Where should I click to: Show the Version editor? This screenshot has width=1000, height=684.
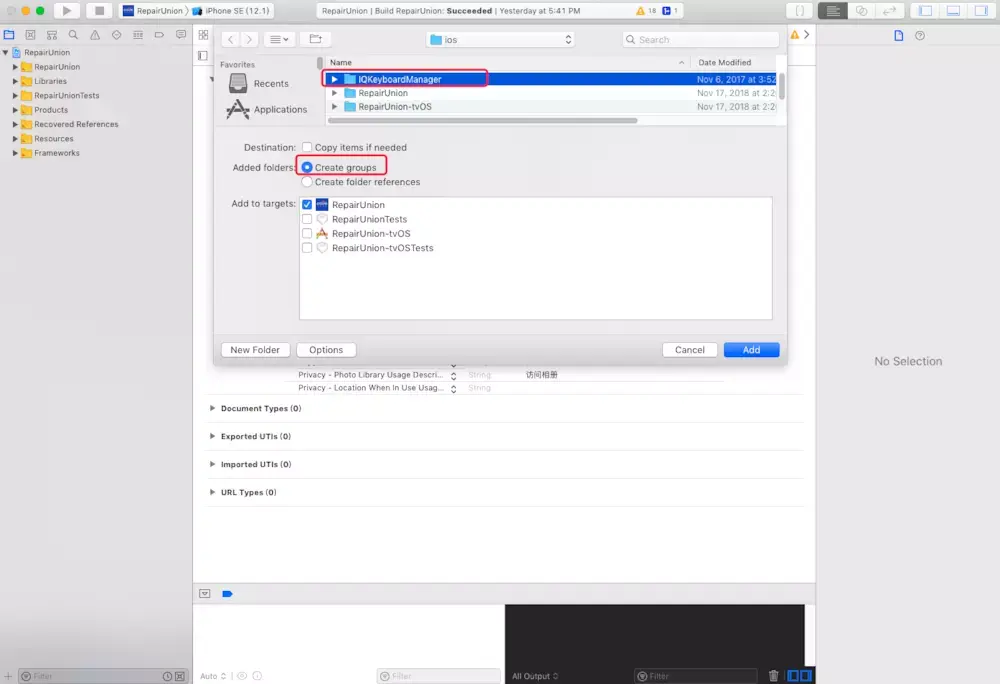[889, 11]
